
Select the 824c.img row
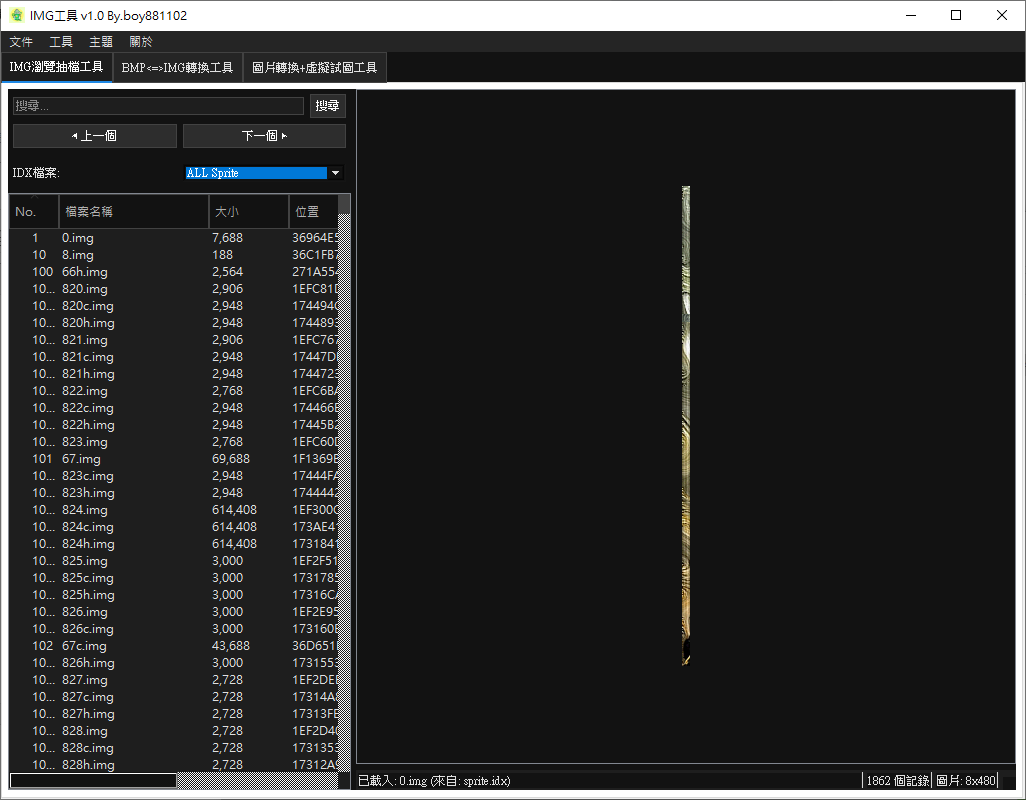pos(175,527)
